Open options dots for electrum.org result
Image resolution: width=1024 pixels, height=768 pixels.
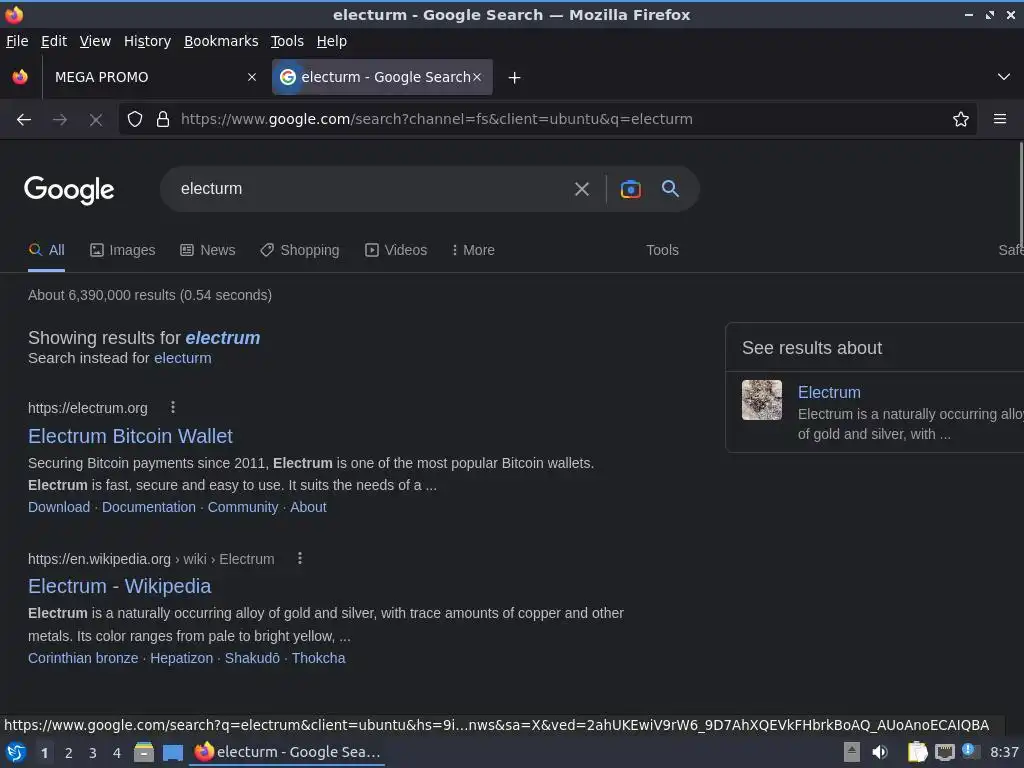click(x=173, y=408)
